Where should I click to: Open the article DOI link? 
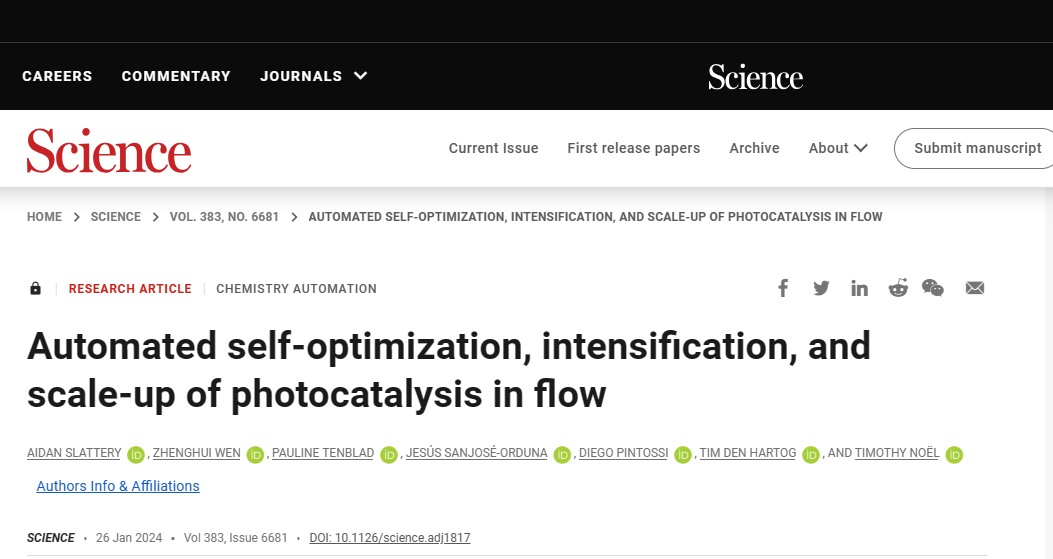(x=390, y=538)
